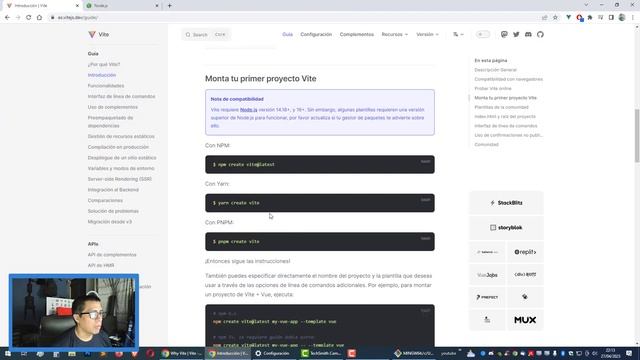Screen dimensions: 640x360
Task: Reload the current page
Action: point(29,18)
